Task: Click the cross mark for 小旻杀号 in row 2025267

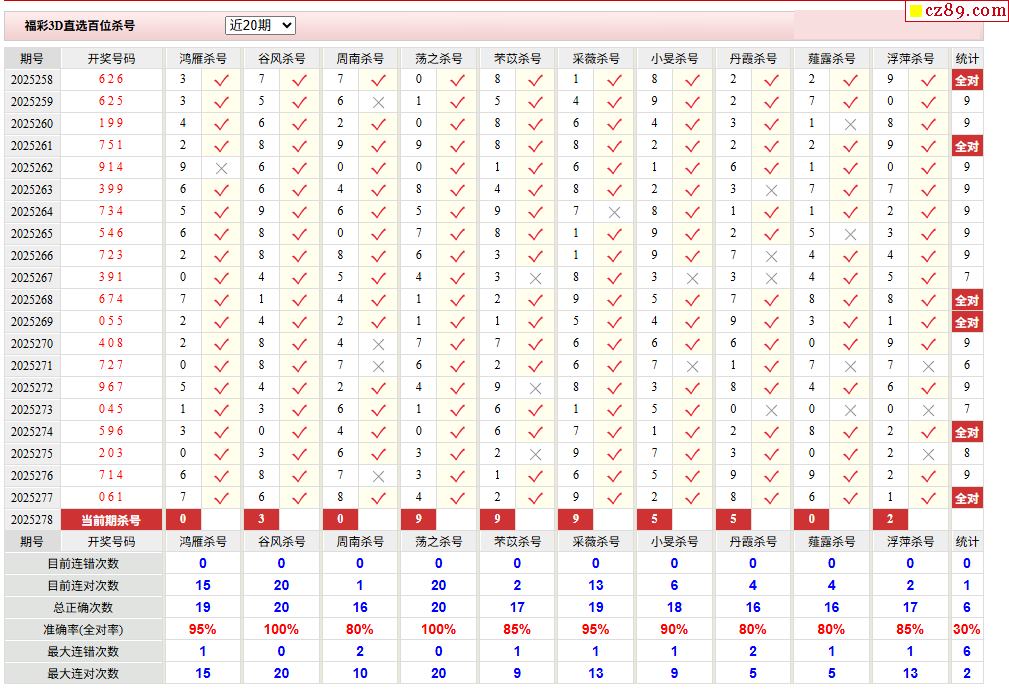Action: pyautogui.click(x=692, y=278)
